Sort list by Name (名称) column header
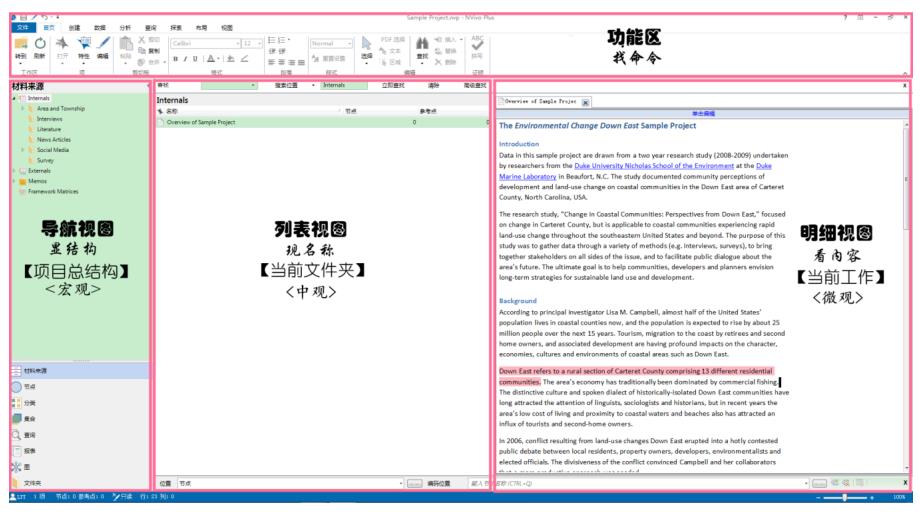The image size is (920, 518). [x=172, y=111]
